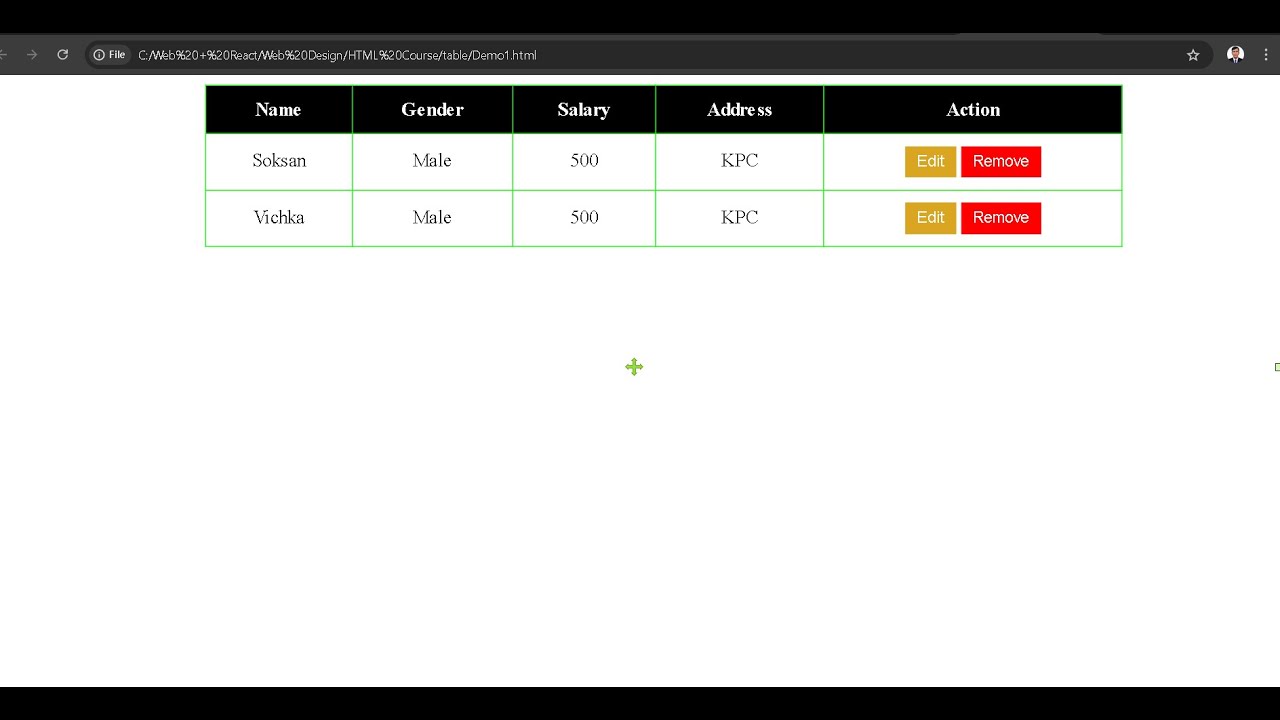Click the Address column header
Screen dimensions: 1280x720
point(739,109)
